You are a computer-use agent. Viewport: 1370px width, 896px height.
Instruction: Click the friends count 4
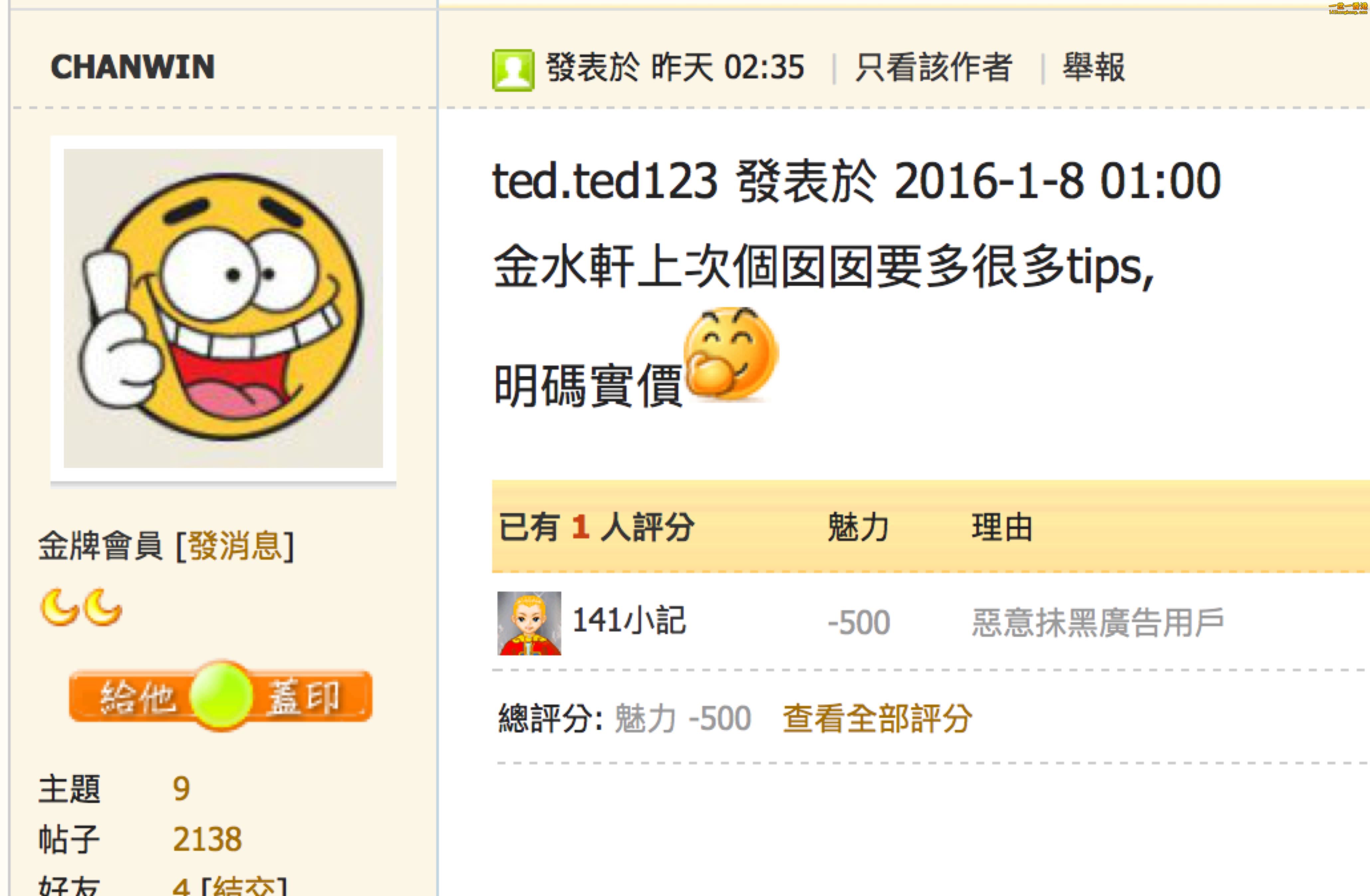(181, 886)
